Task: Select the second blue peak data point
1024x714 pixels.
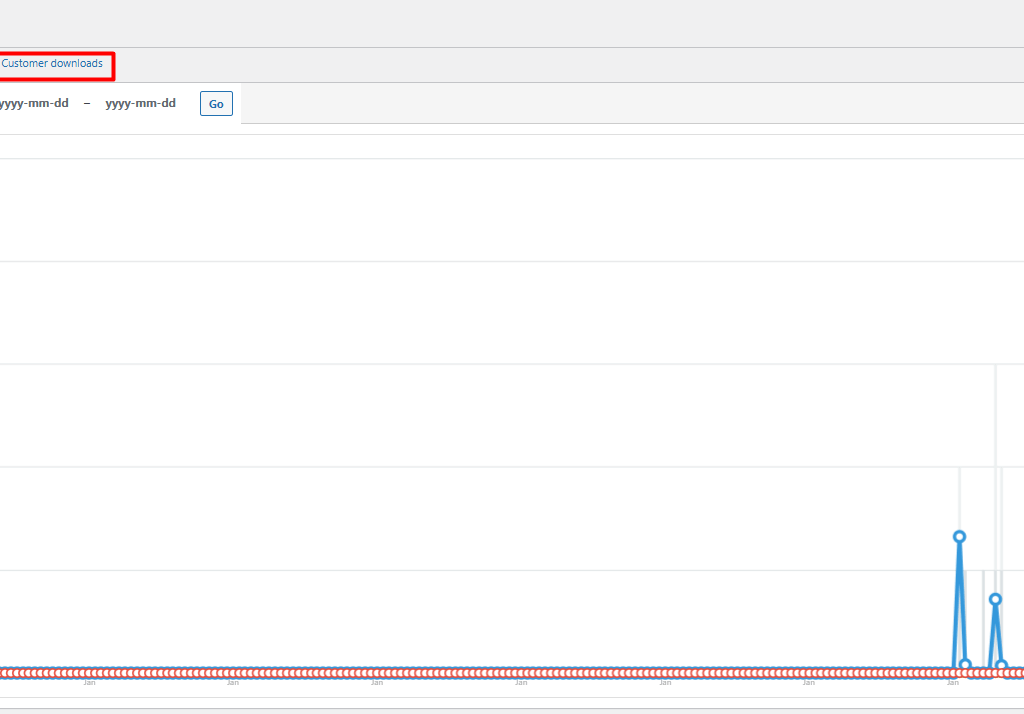Action: point(995,599)
